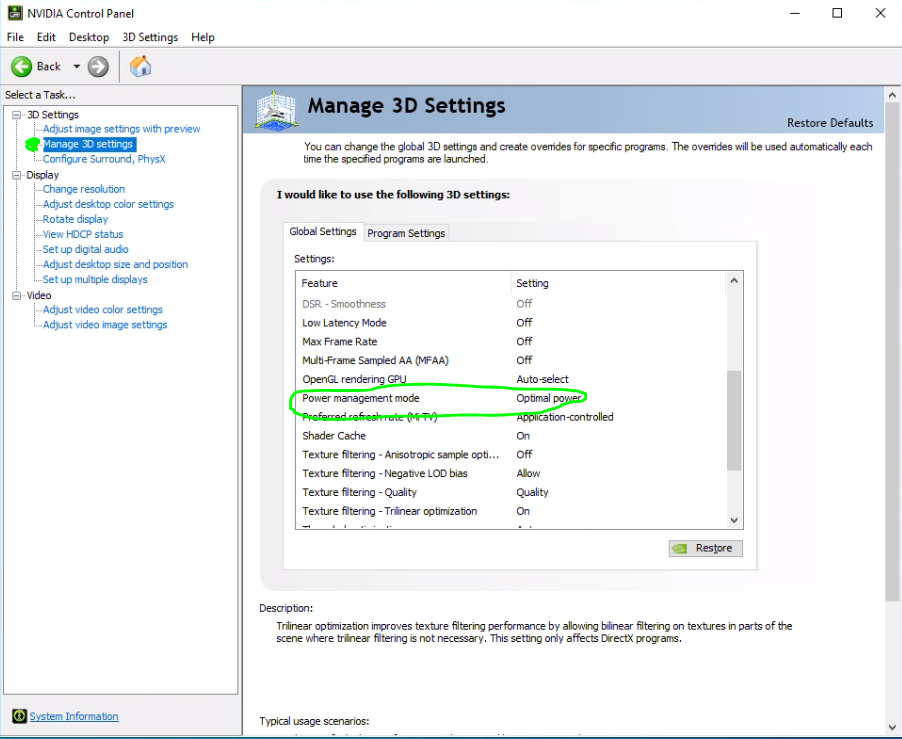Click the Forward arrow icon
Screen dimensions: 902x739
[98, 67]
